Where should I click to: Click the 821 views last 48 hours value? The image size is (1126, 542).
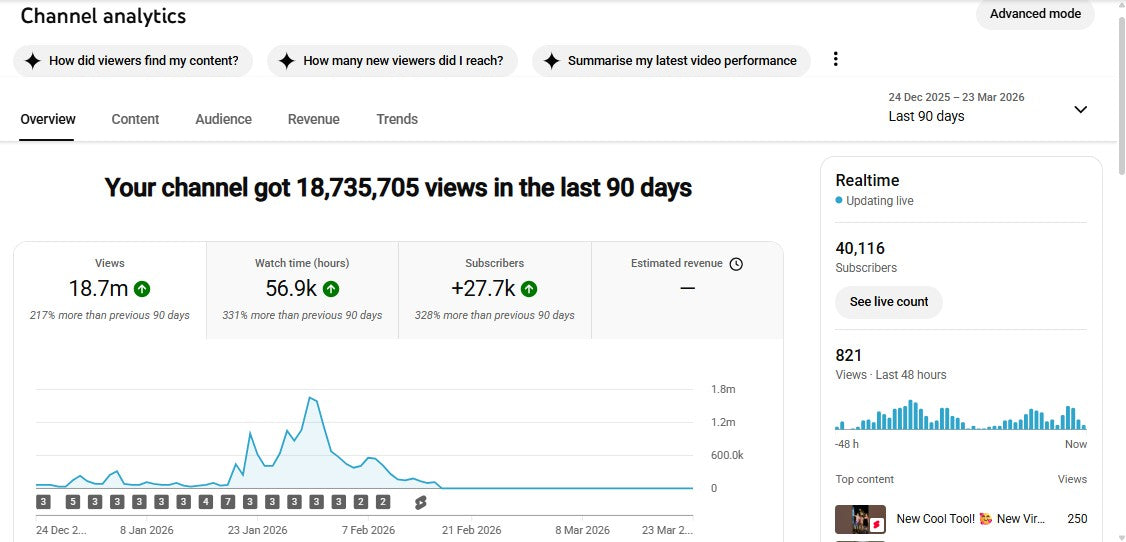pyautogui.click(x=849, y=355)
